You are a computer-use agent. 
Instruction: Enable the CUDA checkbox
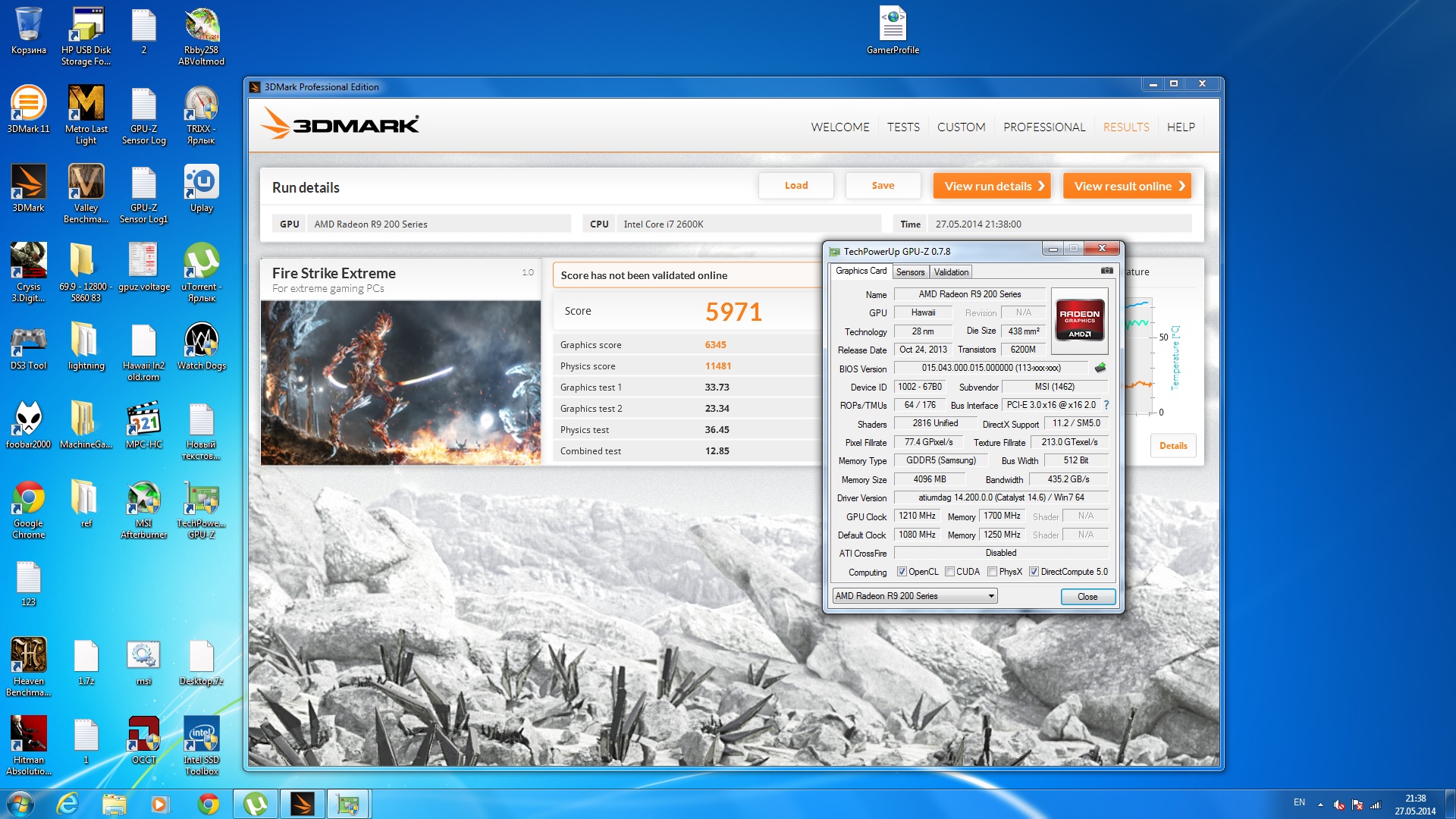[949, 572]
